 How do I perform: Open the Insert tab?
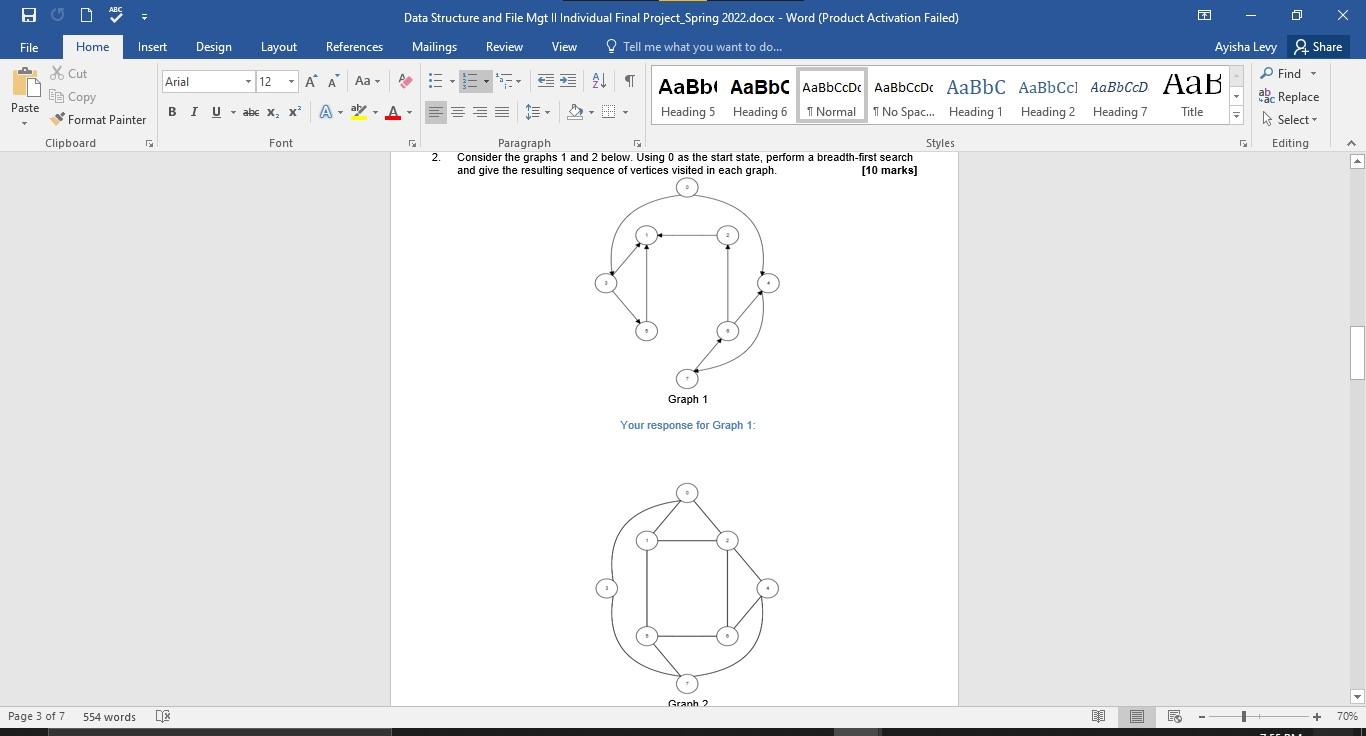tap(152, 47)
